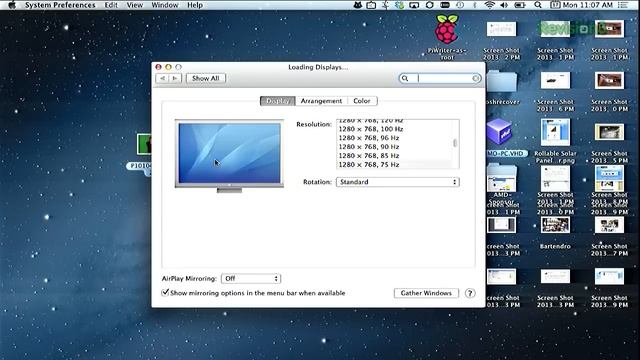Open the Apple menu
Image resolution: width=640 pixels, height=360 pixels.
click(x=12, y=5)
